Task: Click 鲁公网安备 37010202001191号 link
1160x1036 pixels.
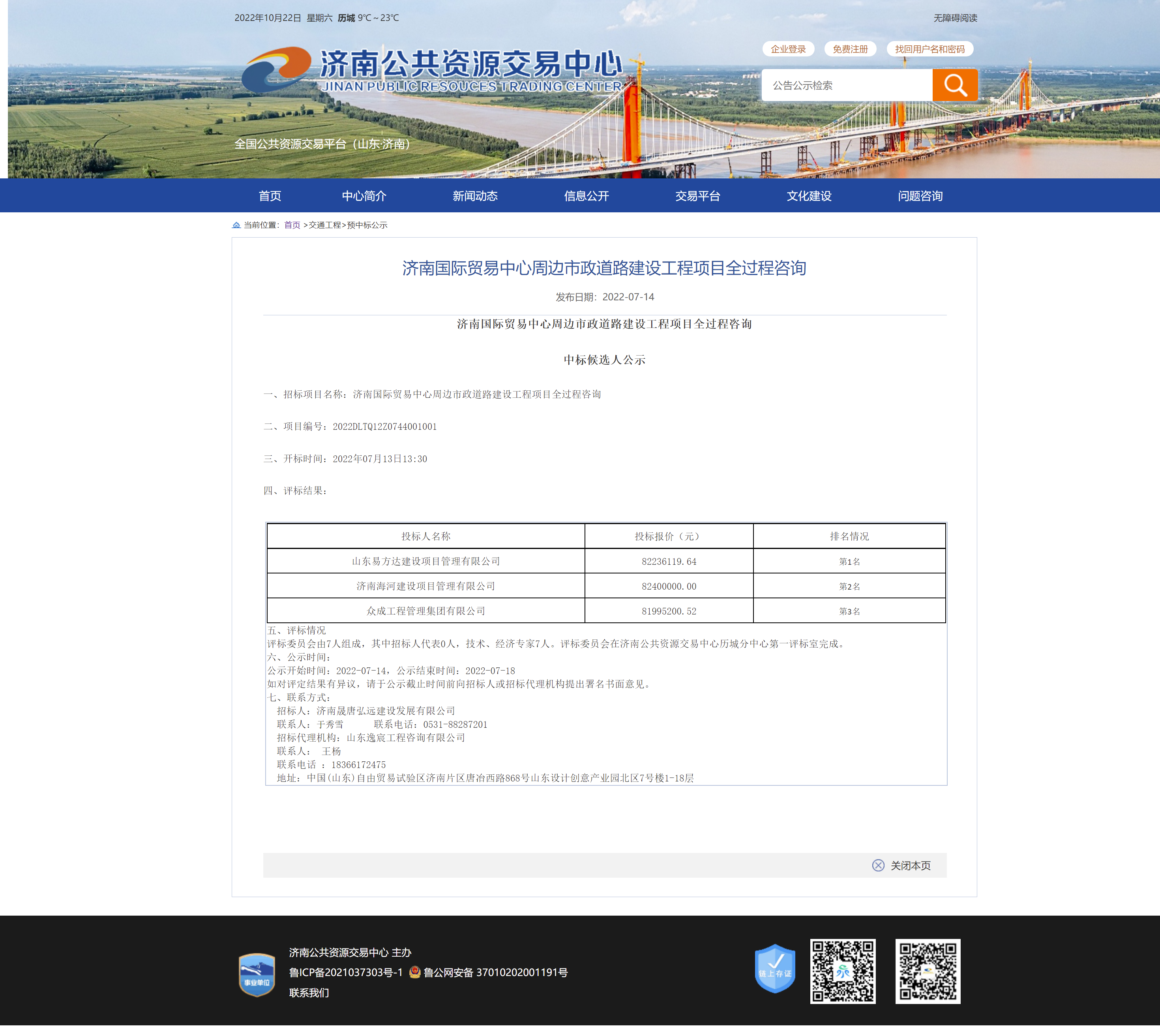Action: coord(495,972)
